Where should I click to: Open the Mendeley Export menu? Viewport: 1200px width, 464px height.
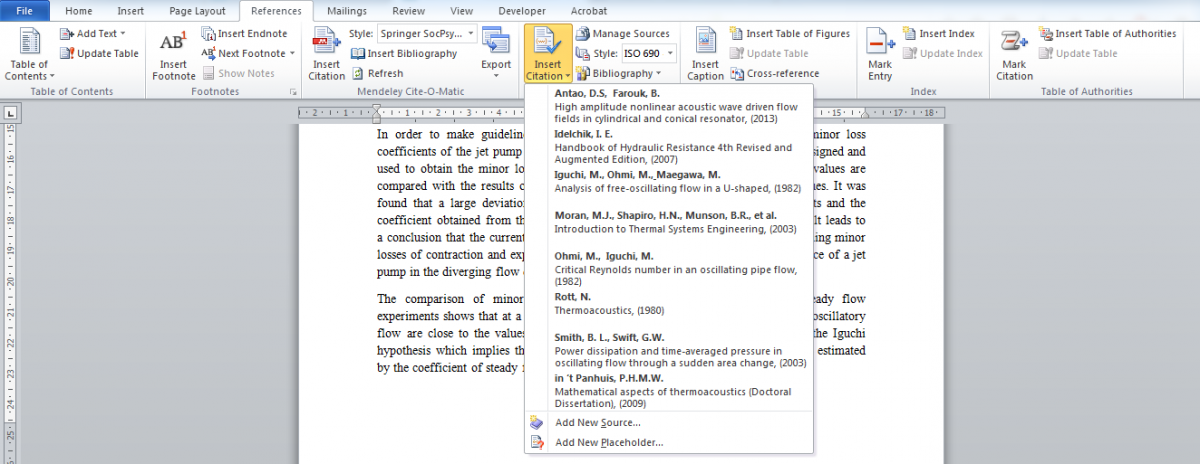tap(496, 54)
